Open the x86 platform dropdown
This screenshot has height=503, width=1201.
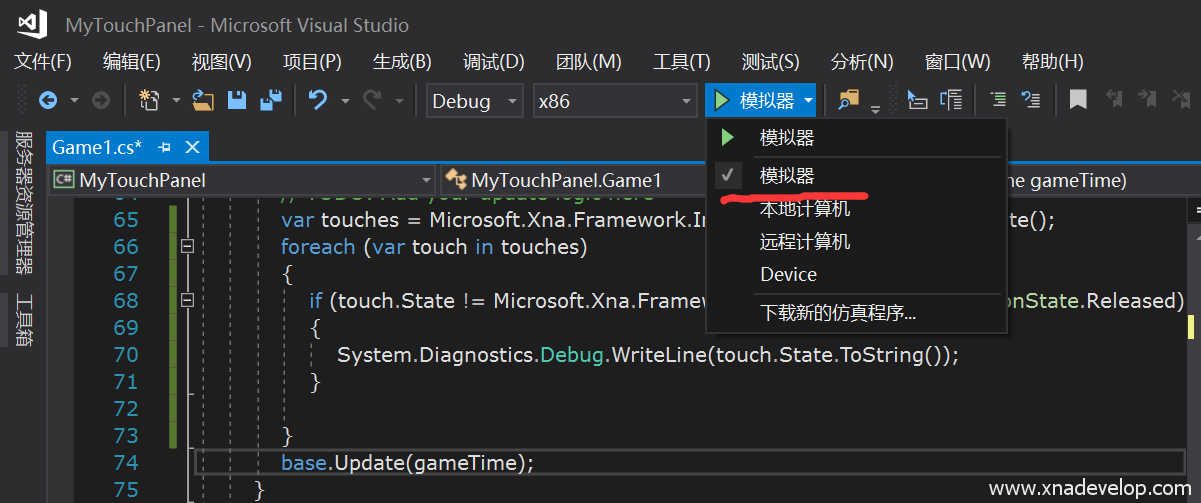615,101
